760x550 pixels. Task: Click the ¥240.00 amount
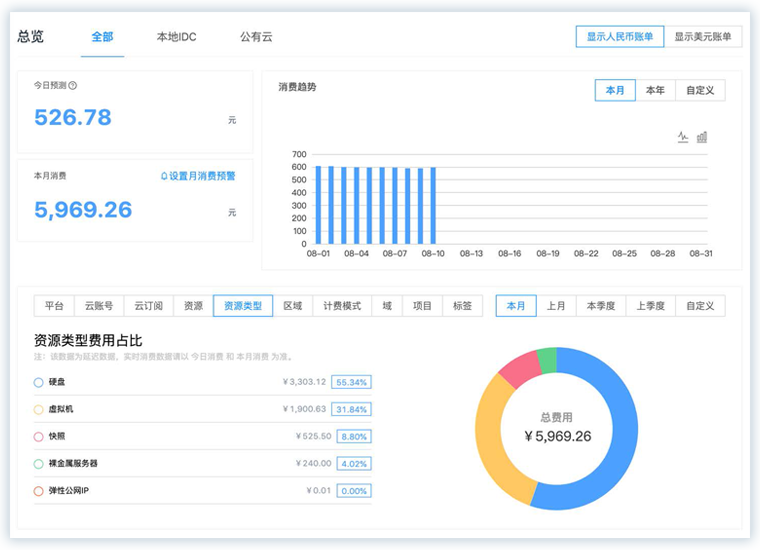[314, 463]
